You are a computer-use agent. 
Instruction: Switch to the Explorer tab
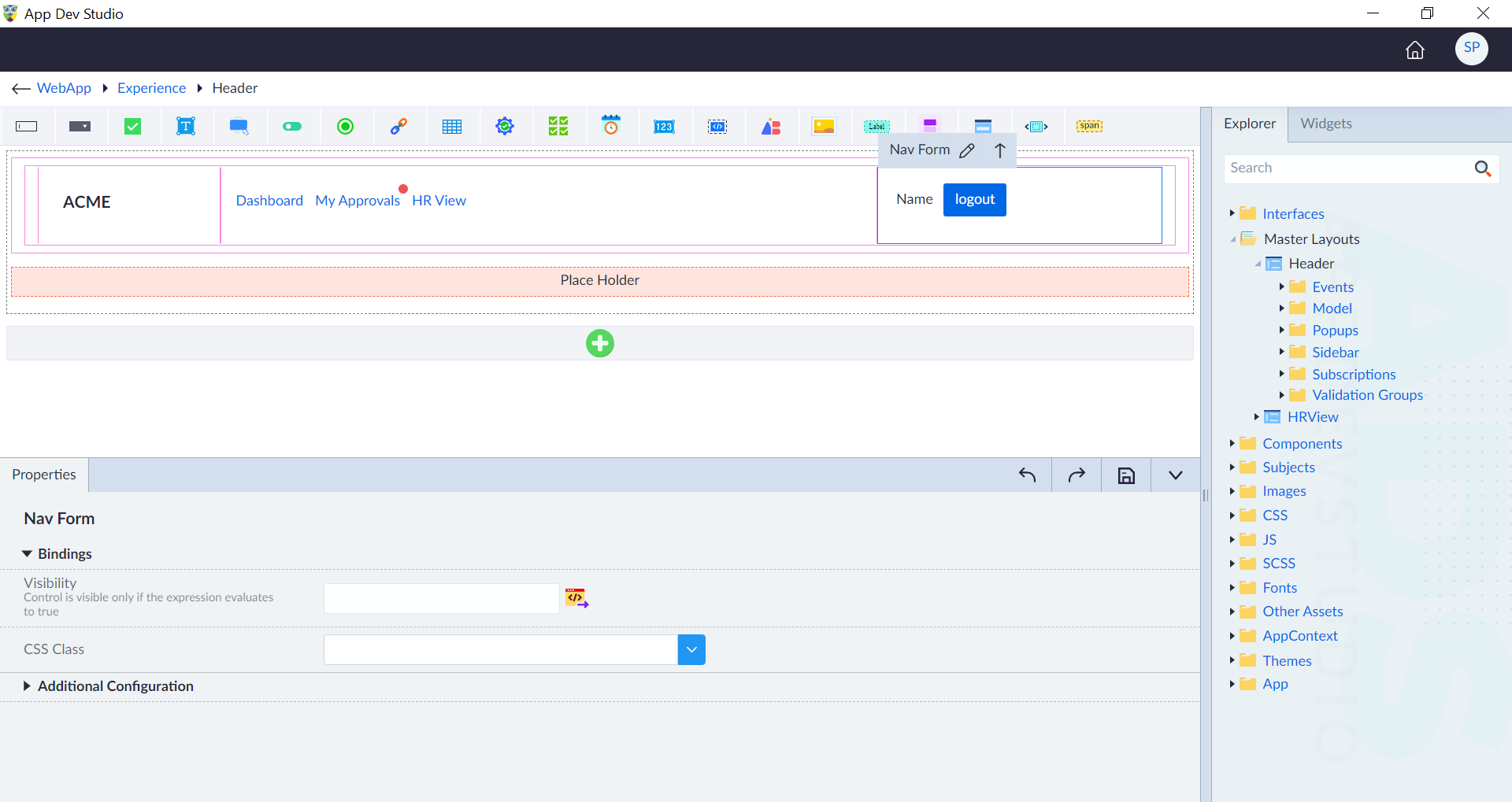[x=1250, y=124]
